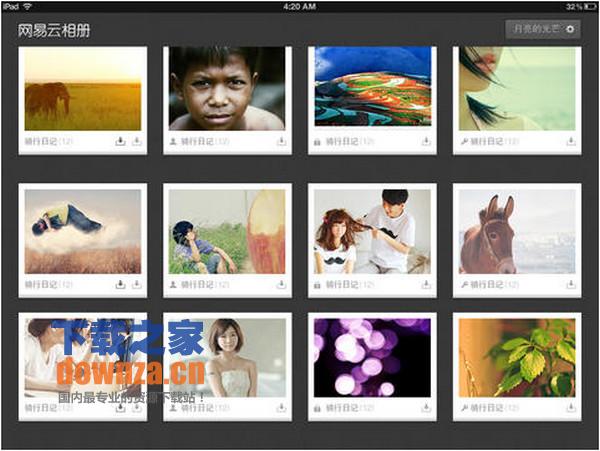Download the couple hair-cutting album
This screenshot has width=600, height=451.
pos(426,285)
